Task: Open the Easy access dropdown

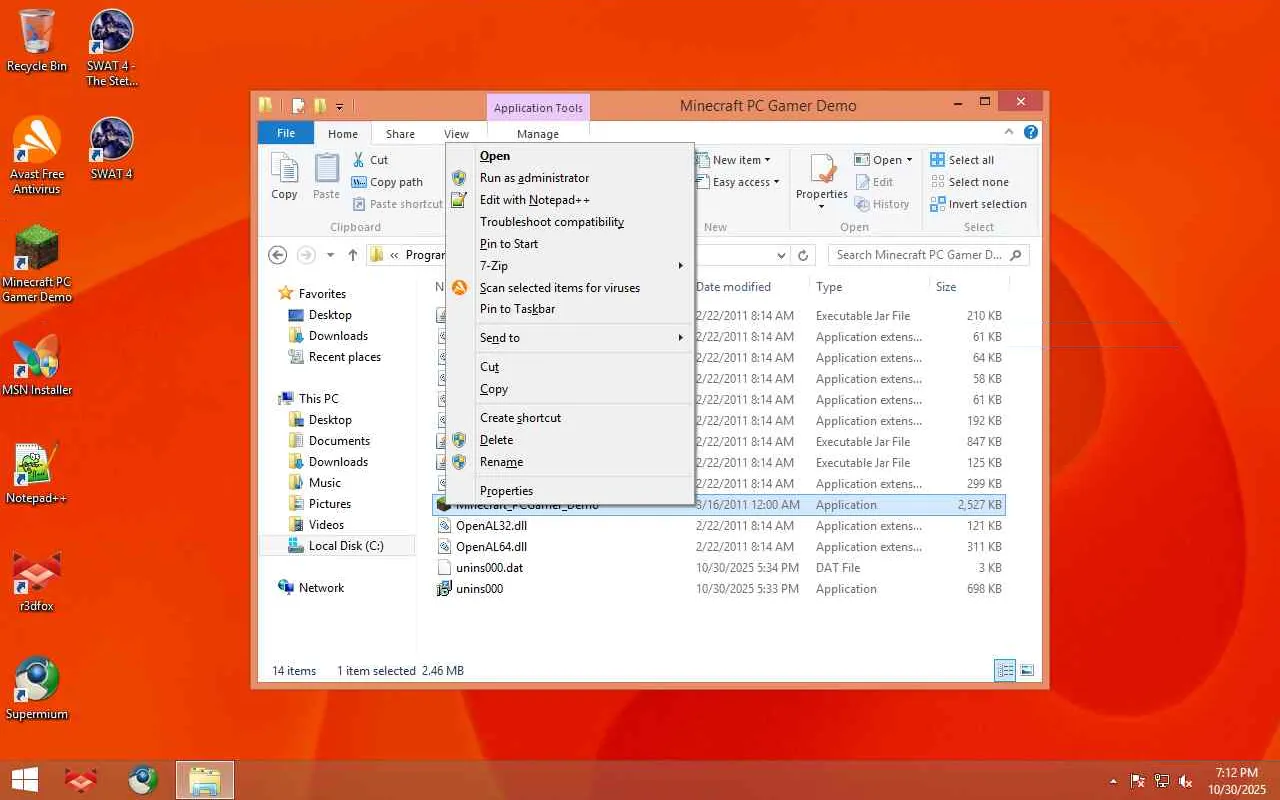Action: (745, 182)
